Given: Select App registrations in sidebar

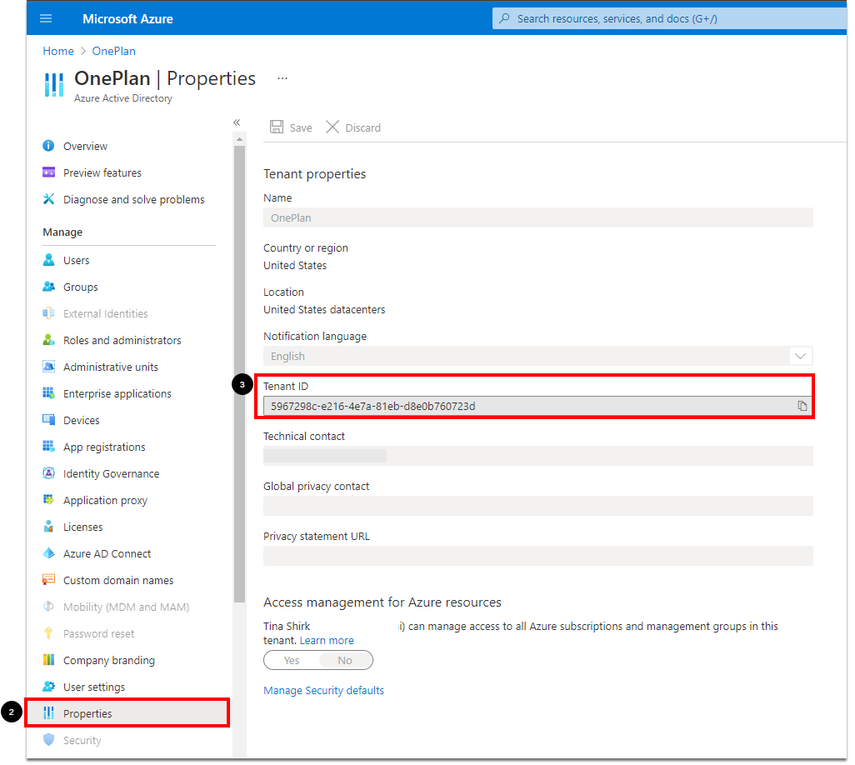Looking at the screenshot, I should point(104,447).
